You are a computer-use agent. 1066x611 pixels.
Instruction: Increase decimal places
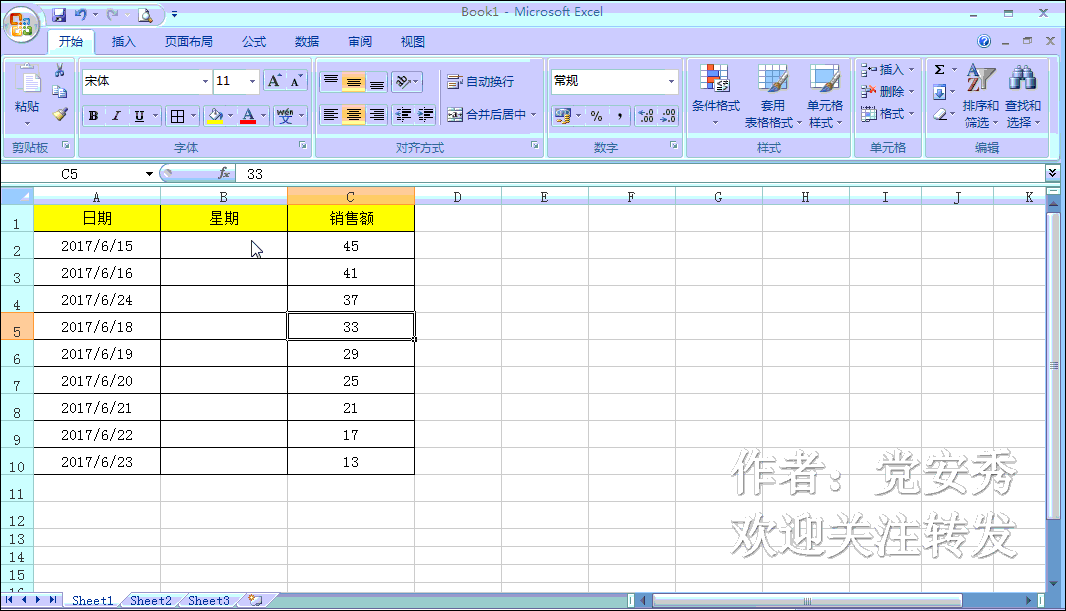click(x=646, y=116)
